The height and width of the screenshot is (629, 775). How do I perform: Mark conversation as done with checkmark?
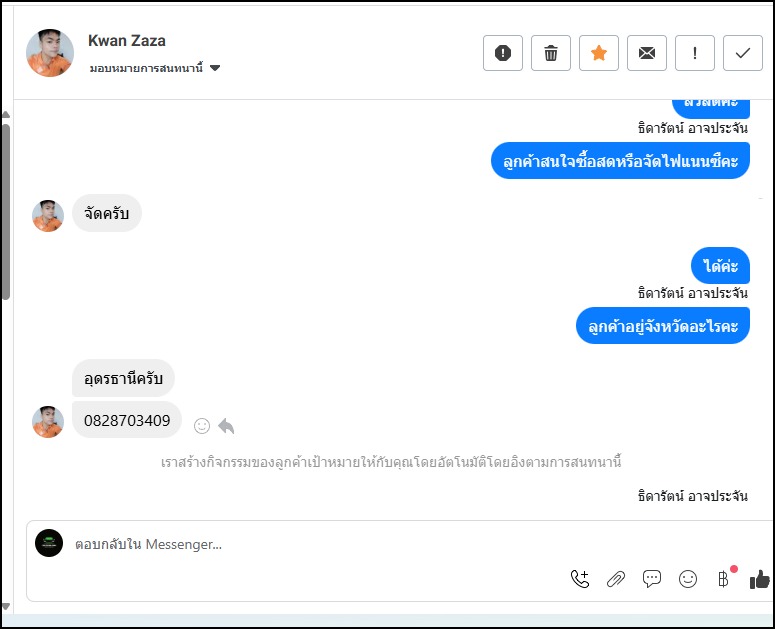coord(742,53)
